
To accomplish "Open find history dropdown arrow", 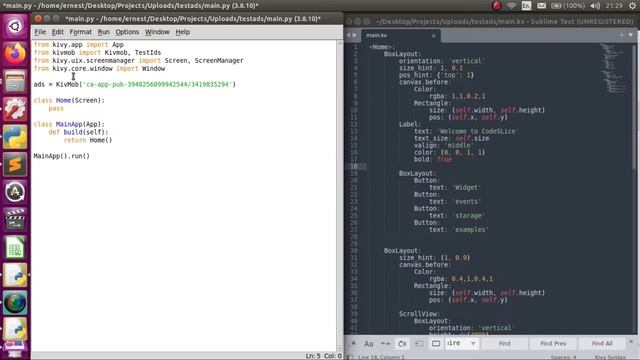I will [x=473, y=344].
